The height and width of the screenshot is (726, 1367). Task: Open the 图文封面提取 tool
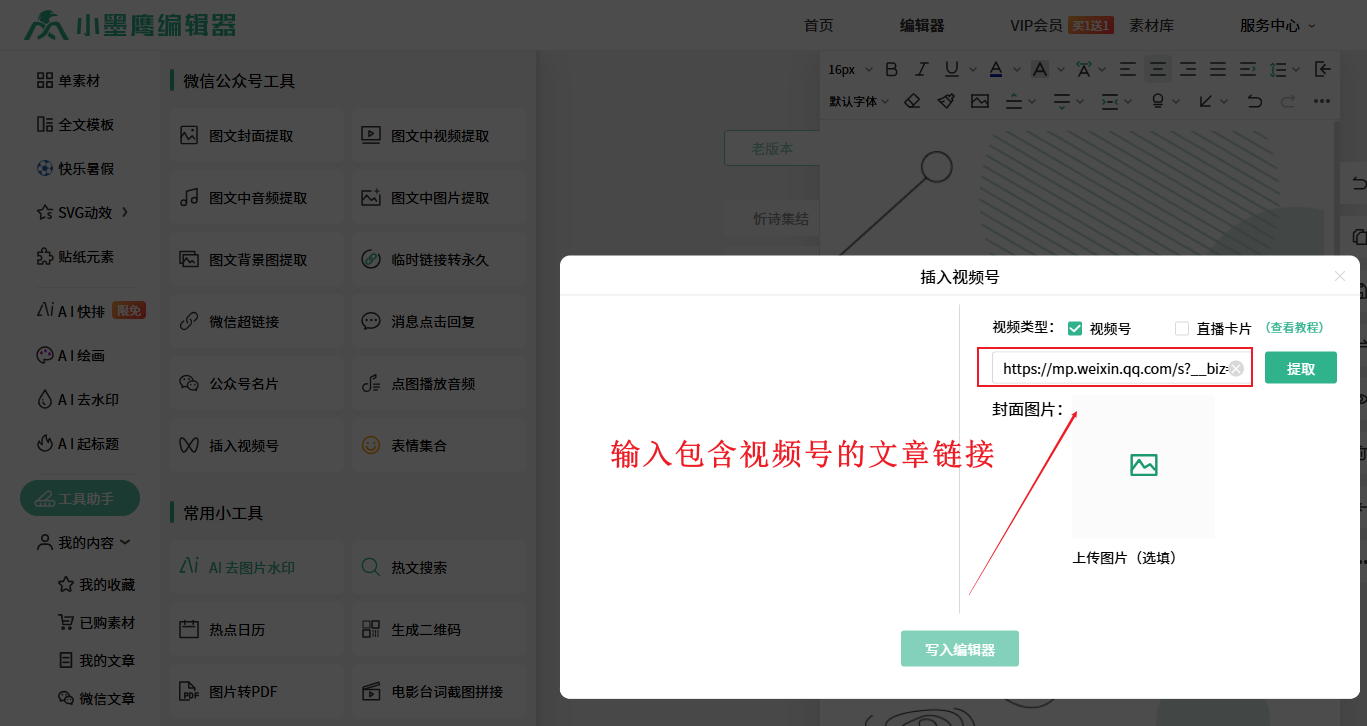(256, 136)
